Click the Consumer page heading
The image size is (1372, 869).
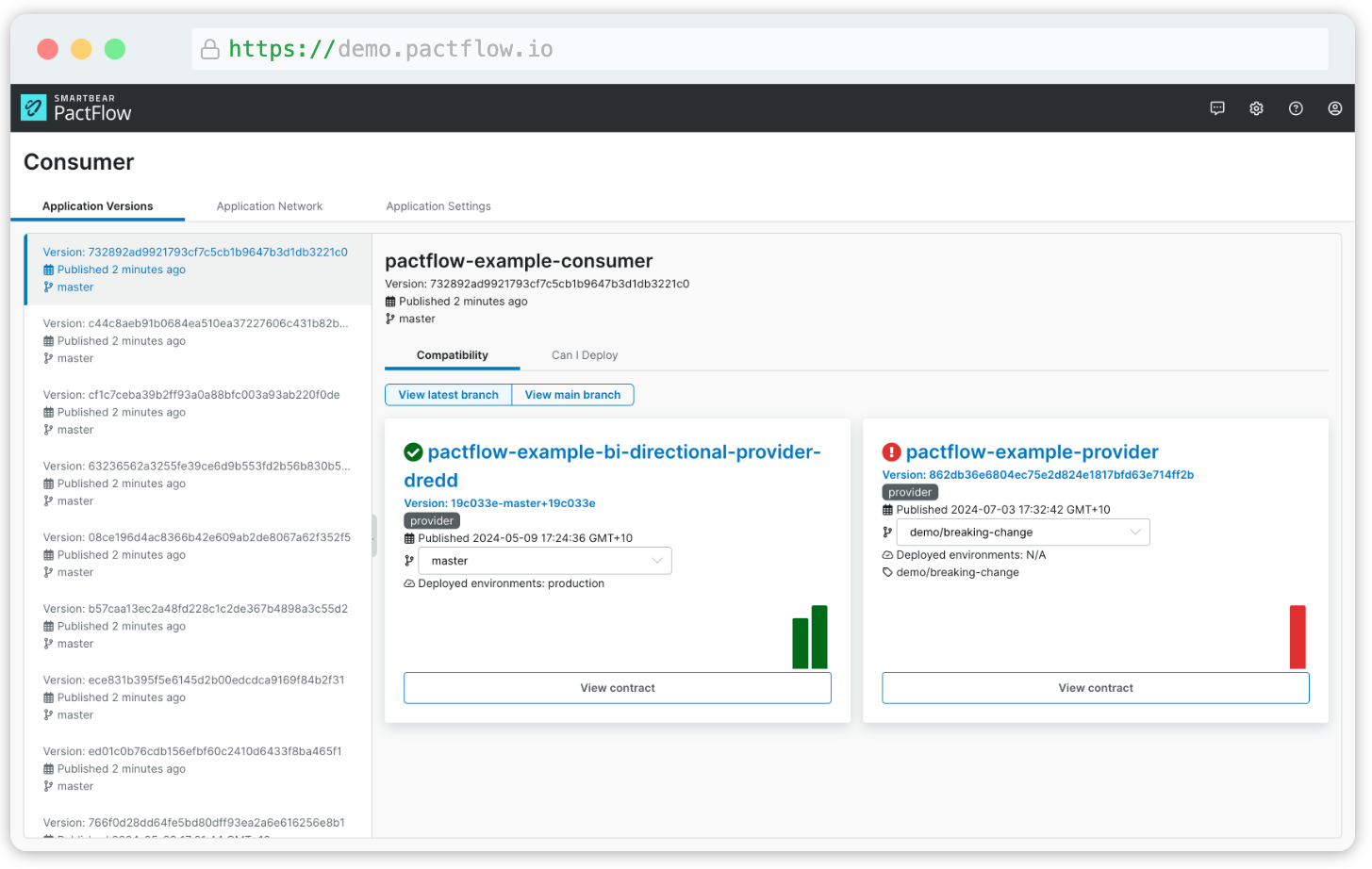[79, 162]
